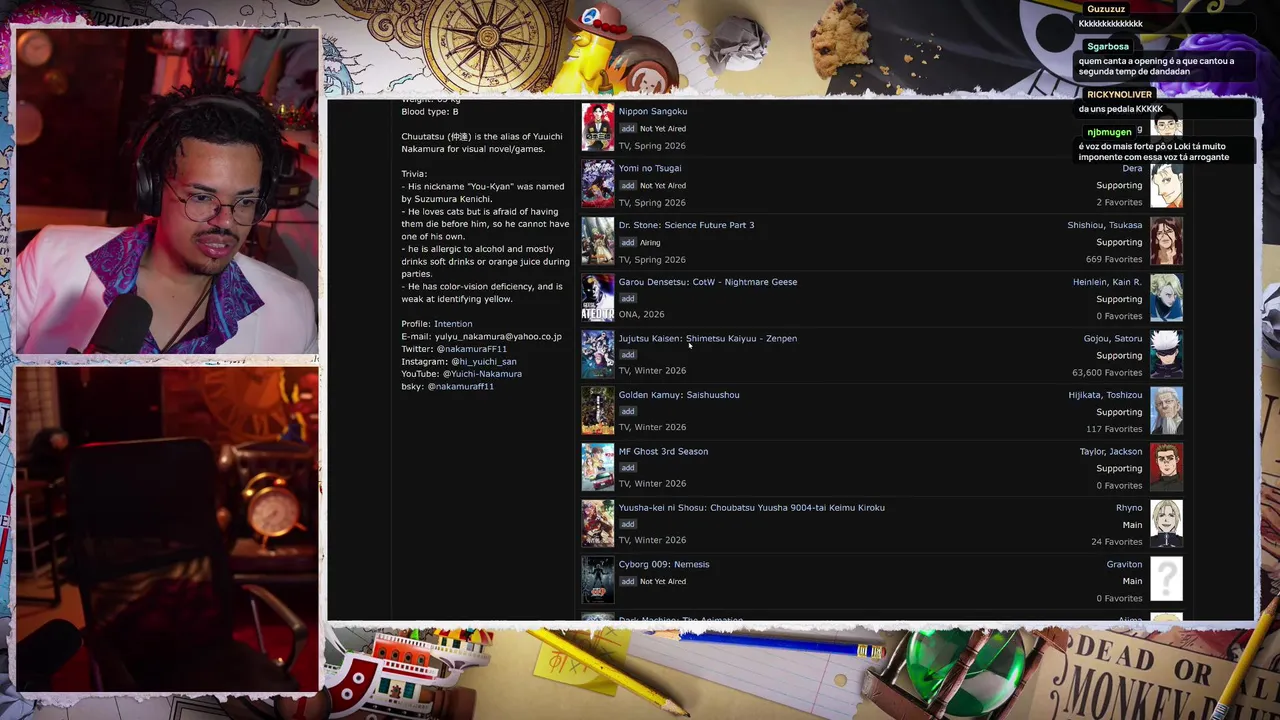The height and width of the screenshot is (720, 1280).
Task: Open the Yomi no Tsugai title link
Action: tap(649, 168)
